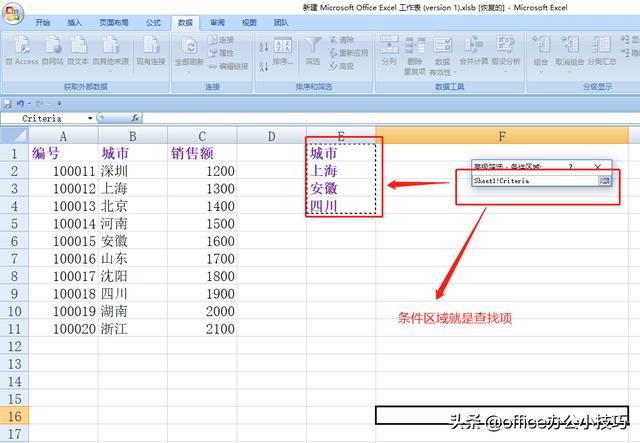Expand the 取消组合 ungroup dropdown
Screen dimensions: 640x443
pyautogui.click(x=569, y=71)
